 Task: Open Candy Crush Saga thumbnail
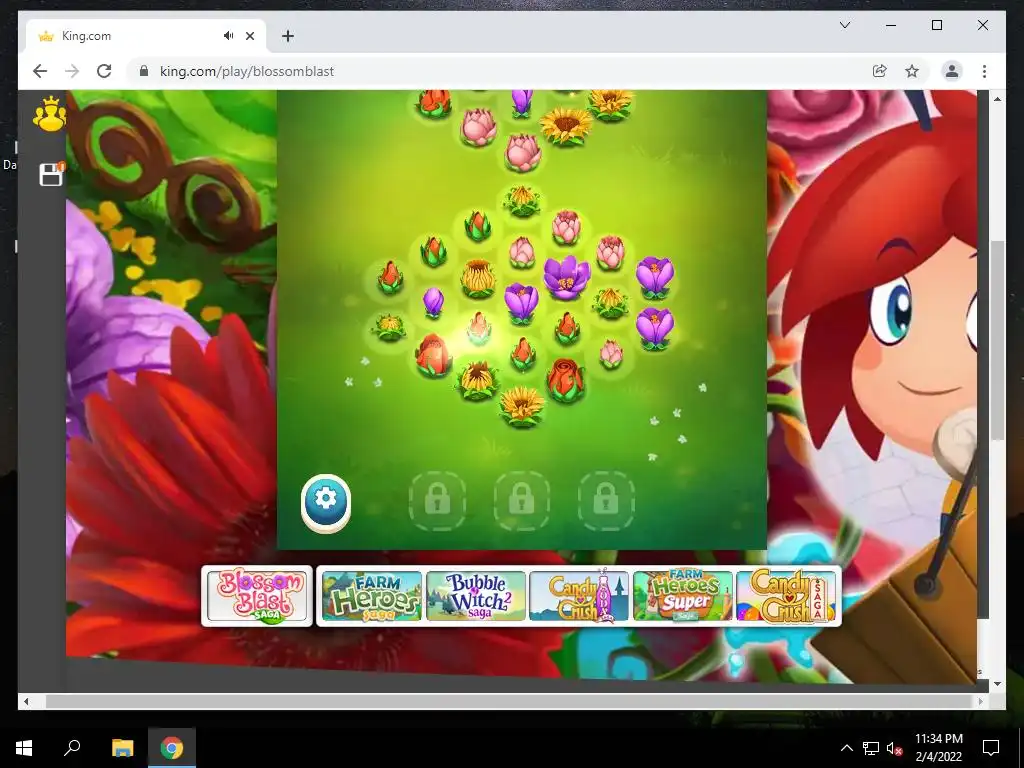pyautogui.click(x=786, y=596)
